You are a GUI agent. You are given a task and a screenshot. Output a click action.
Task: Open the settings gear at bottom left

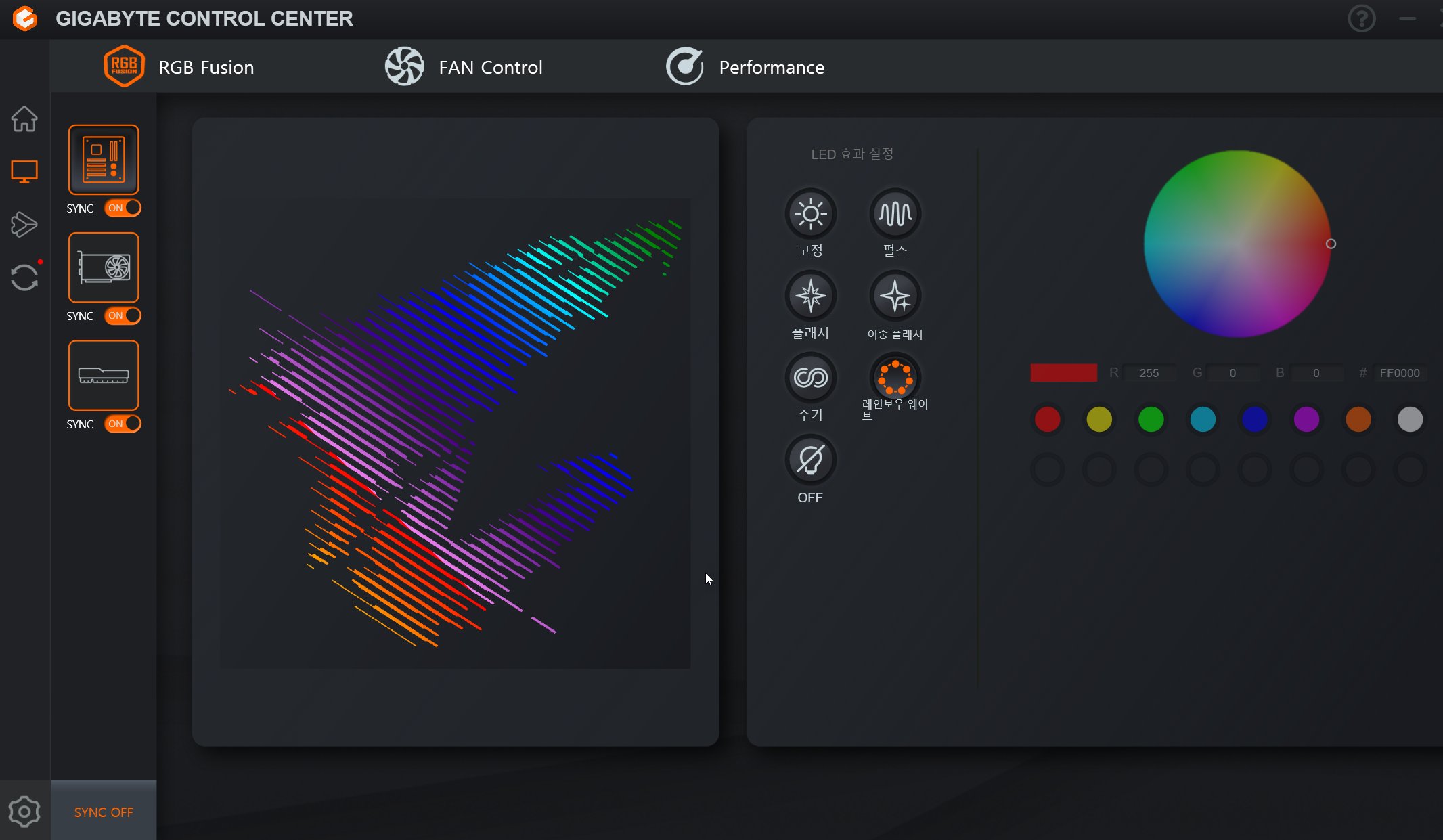(24, 812)
